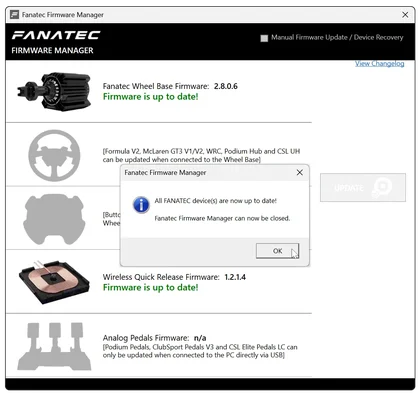Click 'Firmware is up to date!' under Wireless Quick Release
Screen dimensions: 420x395
(x=151, y=287)
